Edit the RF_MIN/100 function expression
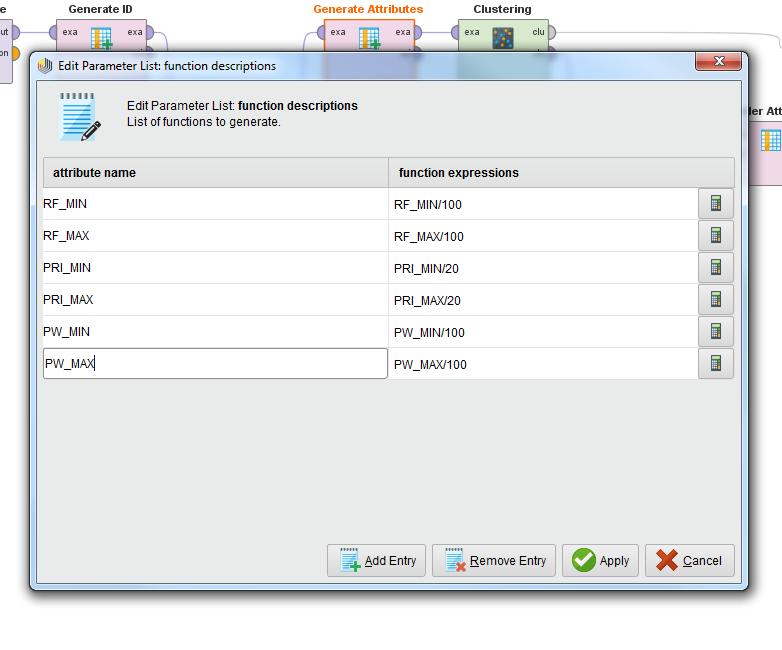782x650 pixels. [x=543, y=204]
